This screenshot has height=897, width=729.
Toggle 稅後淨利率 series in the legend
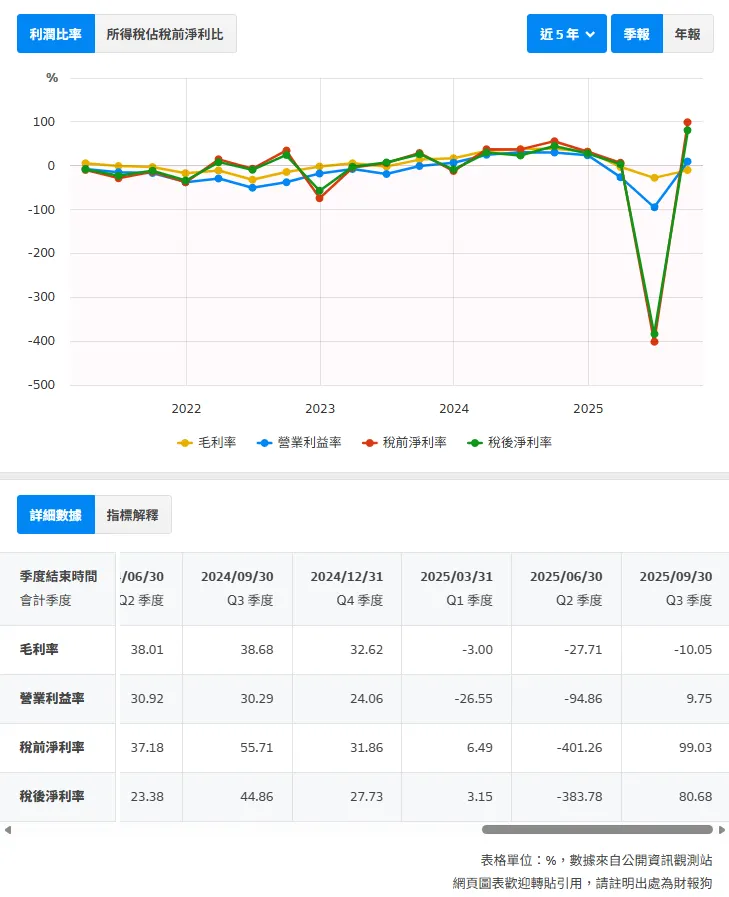510,442
